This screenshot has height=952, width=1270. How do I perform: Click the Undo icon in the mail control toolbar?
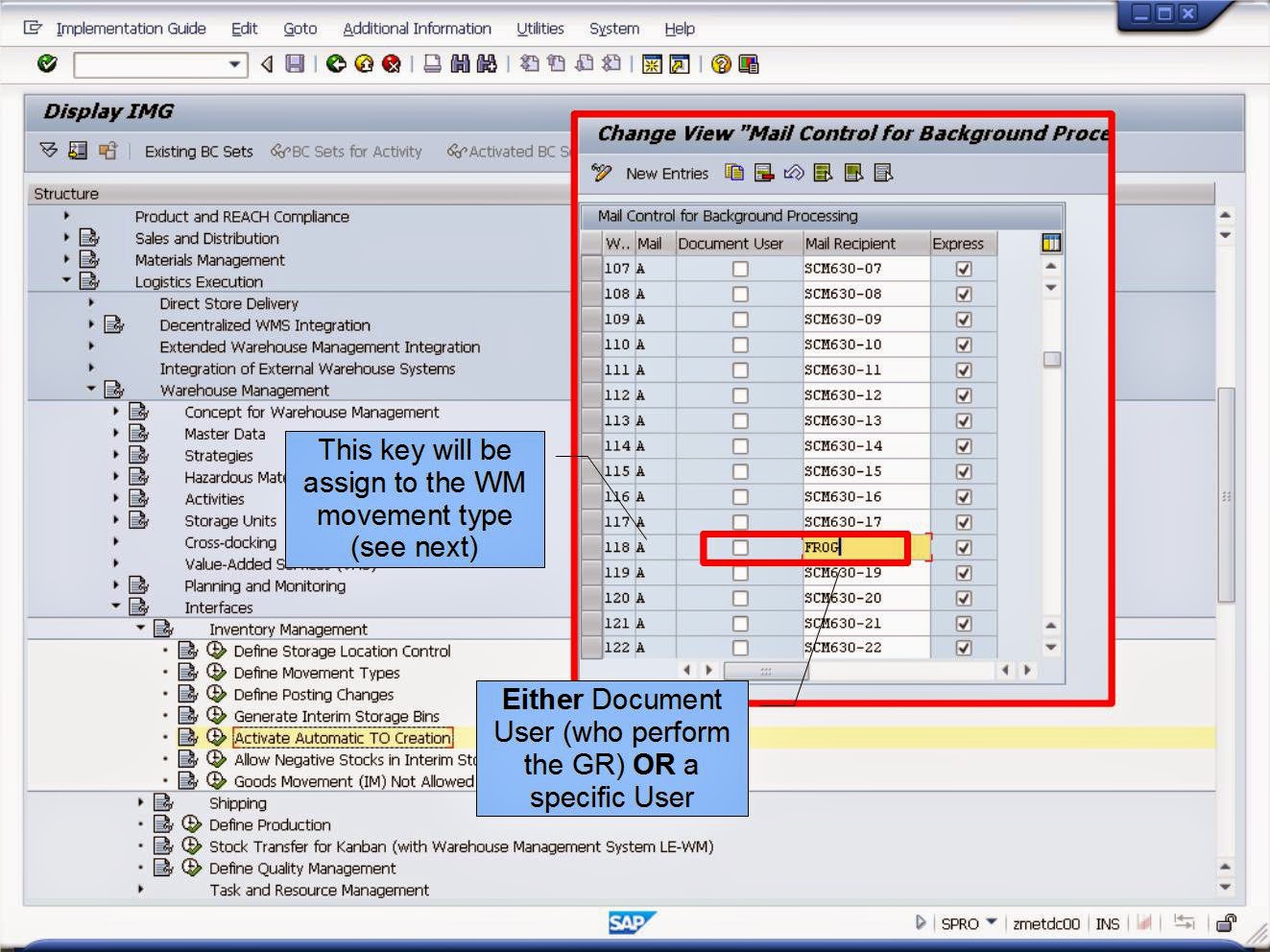tap(794, 174)
